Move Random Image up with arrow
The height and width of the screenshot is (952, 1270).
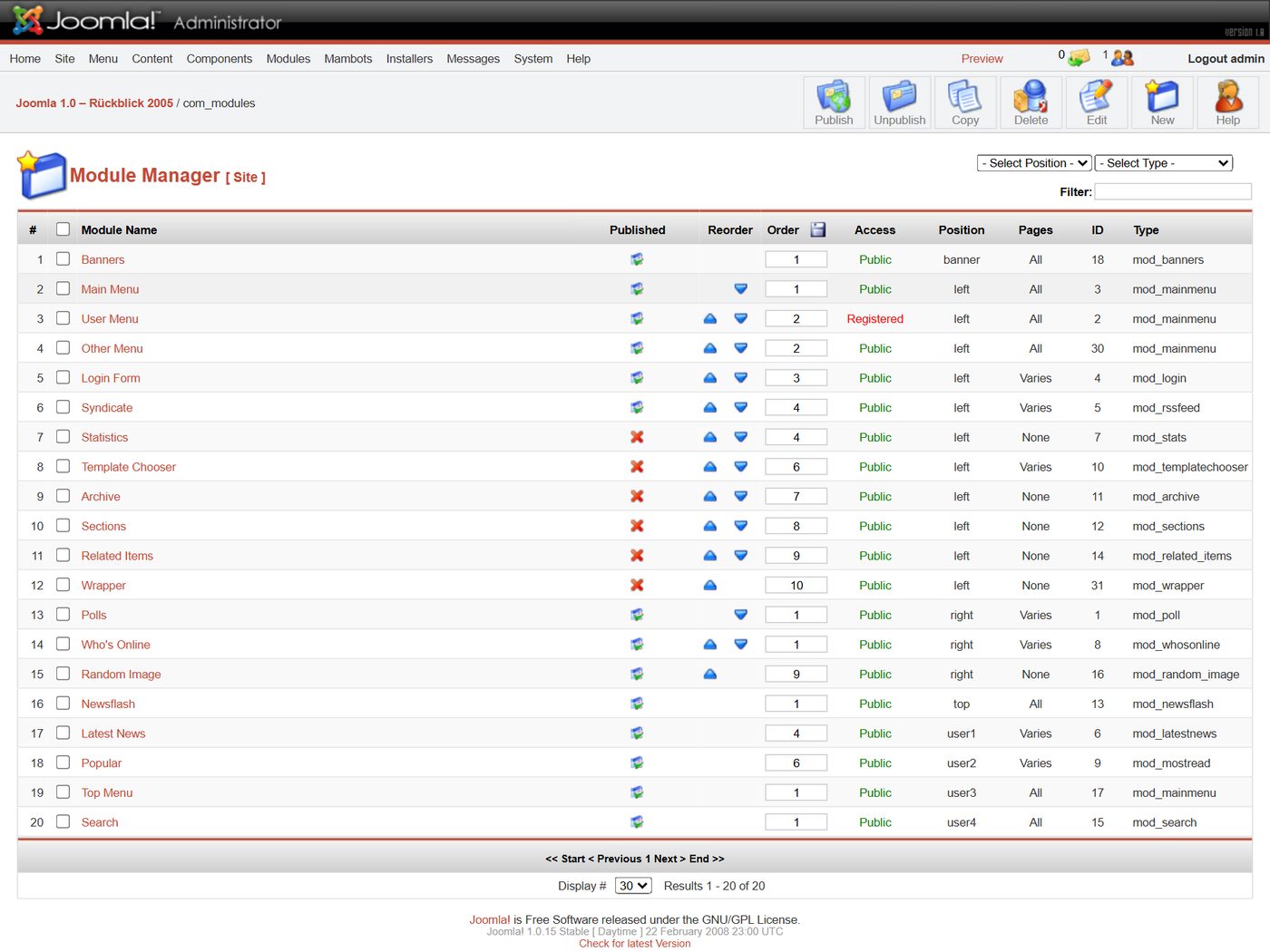click(710, 674)
